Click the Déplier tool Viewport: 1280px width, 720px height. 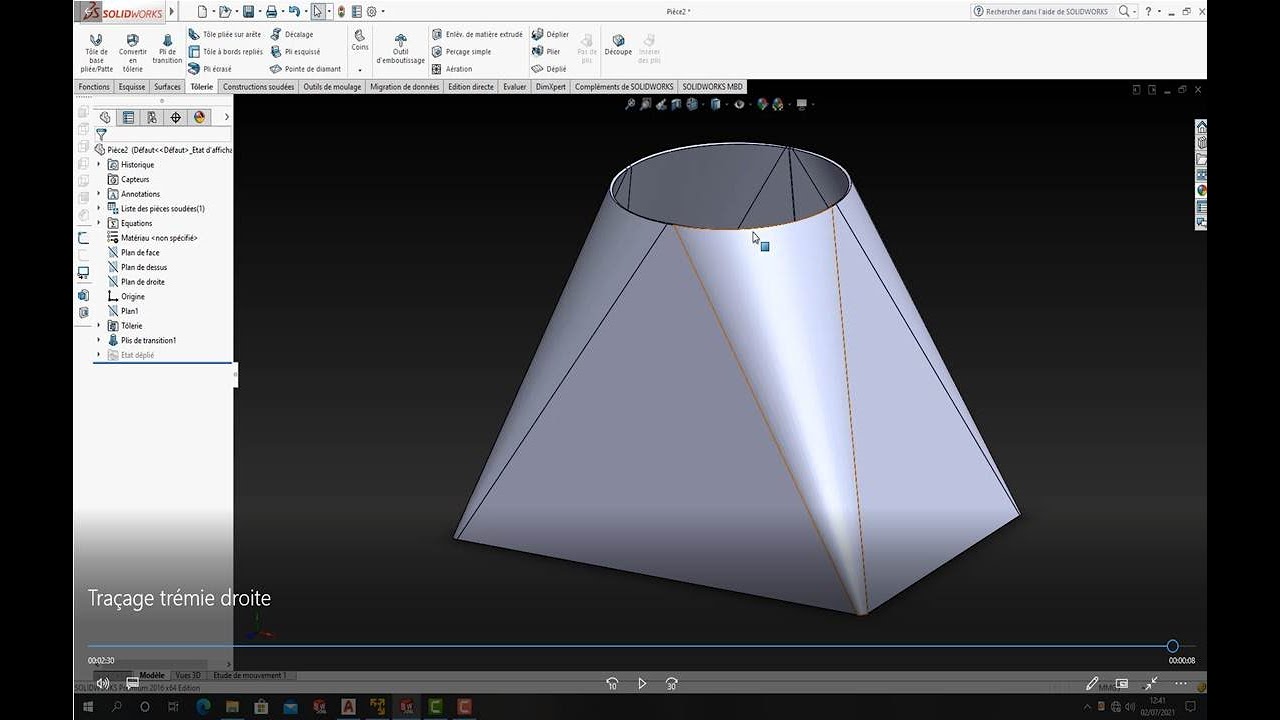[x=550, y=34]
